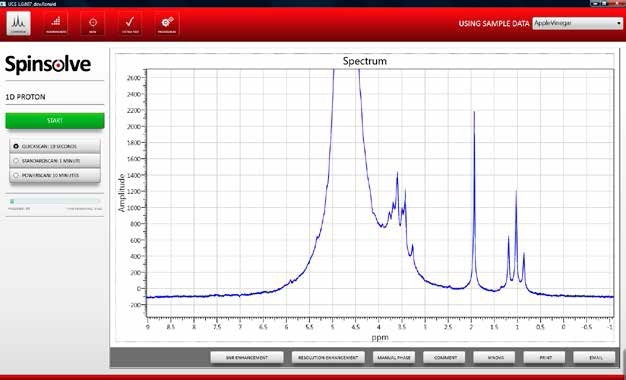Click the green START button

[x=55, y=121]
